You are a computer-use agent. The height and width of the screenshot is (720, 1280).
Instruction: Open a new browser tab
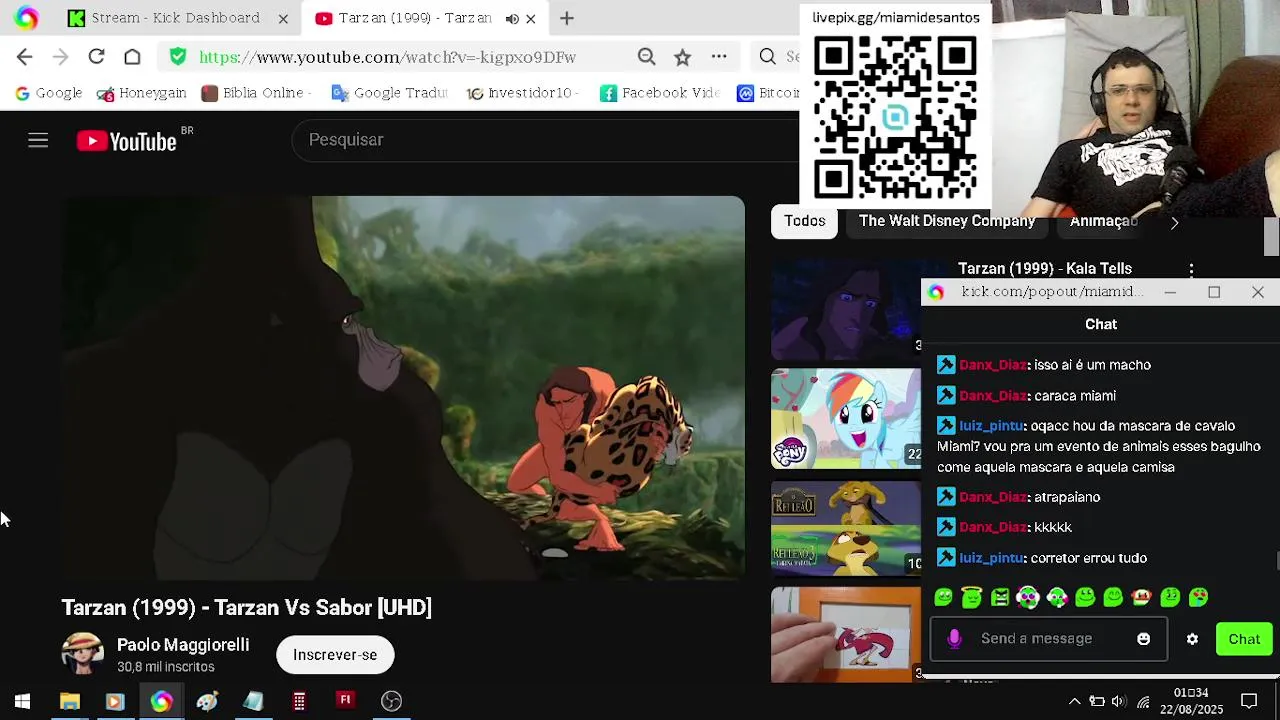[x=567, y=18]
